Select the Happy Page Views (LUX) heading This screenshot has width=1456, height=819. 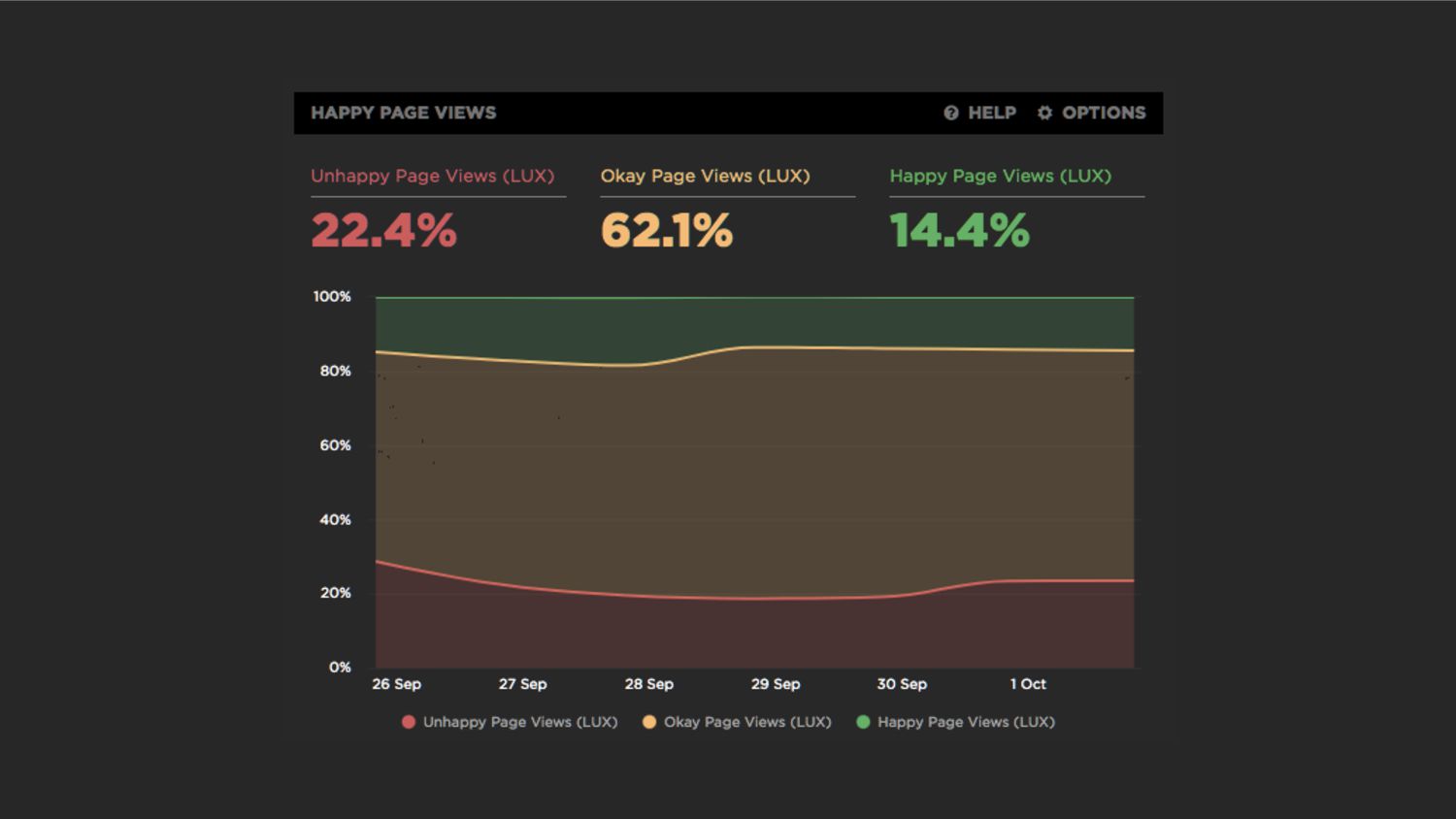(1000, 177)
